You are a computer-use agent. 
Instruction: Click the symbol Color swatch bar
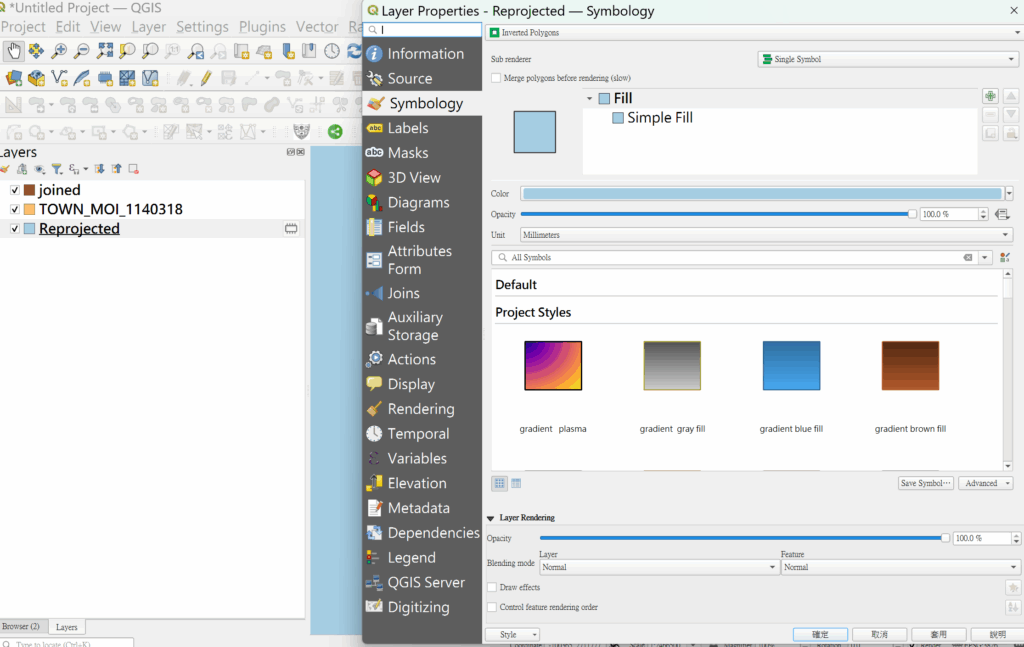pyautogui.click(x=762, y=193)
